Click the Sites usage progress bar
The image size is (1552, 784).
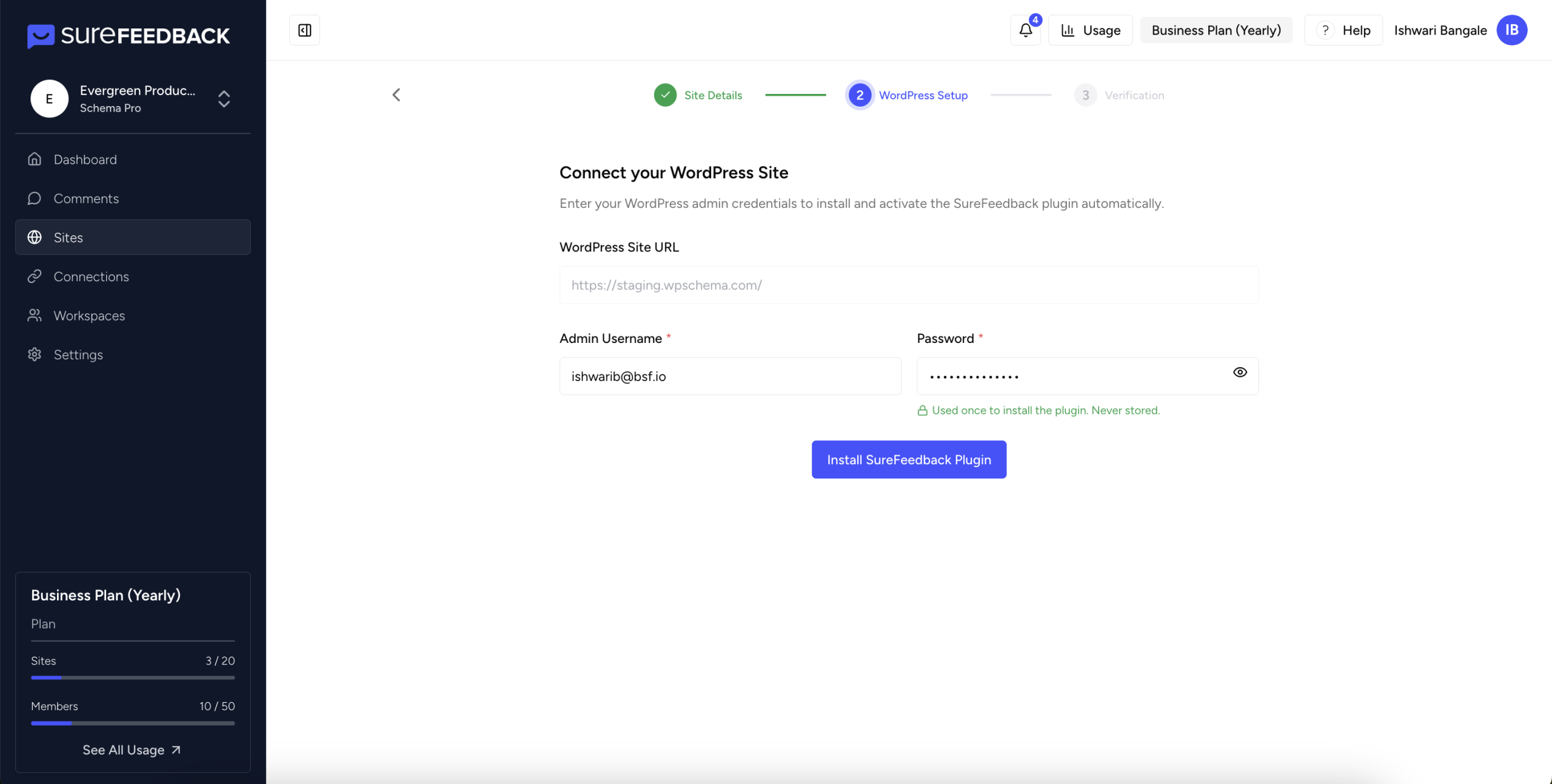tap(133, 677)
